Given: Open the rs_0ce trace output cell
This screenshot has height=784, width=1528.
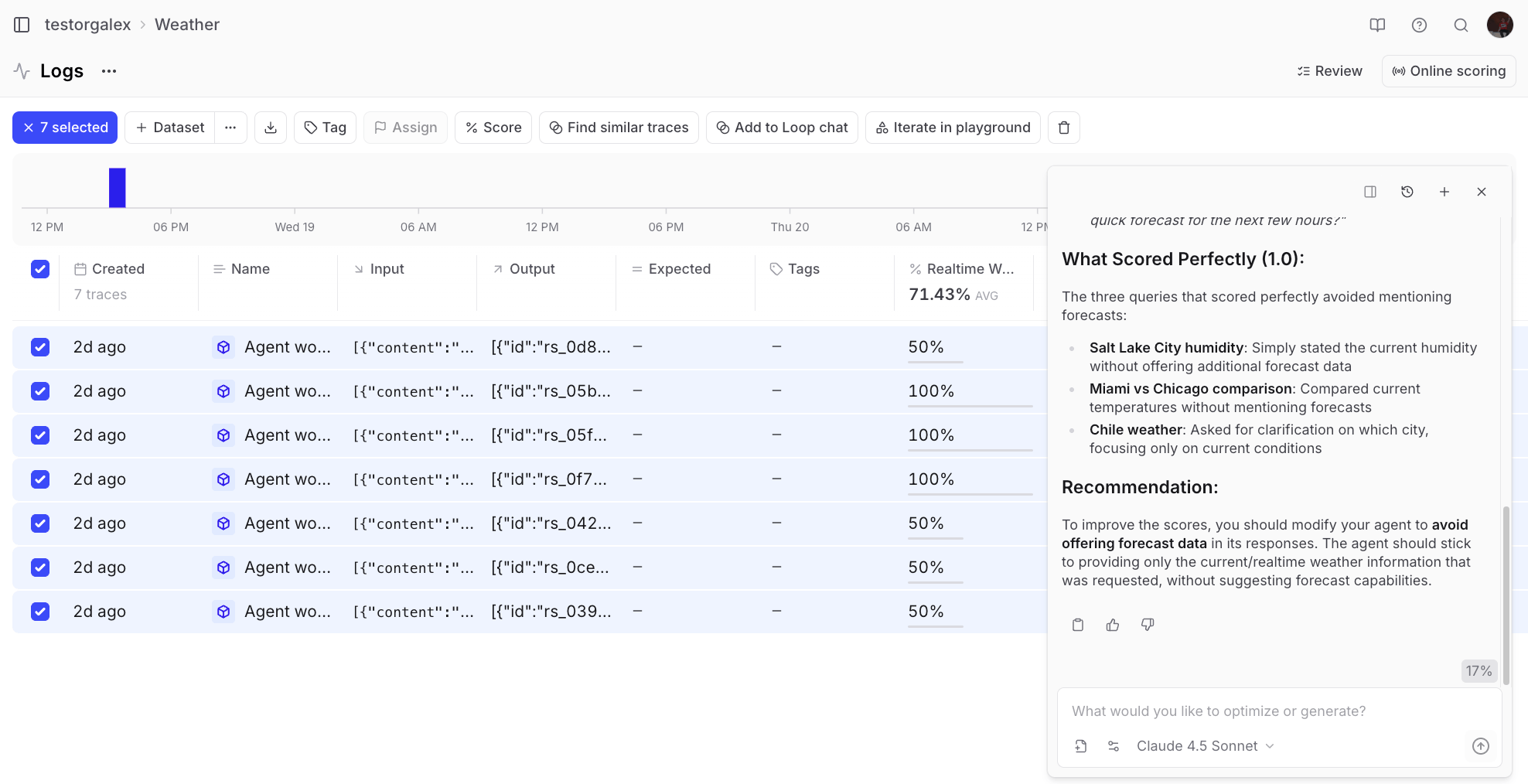Looking at the screenshot, I should click(x=550, y=568).
